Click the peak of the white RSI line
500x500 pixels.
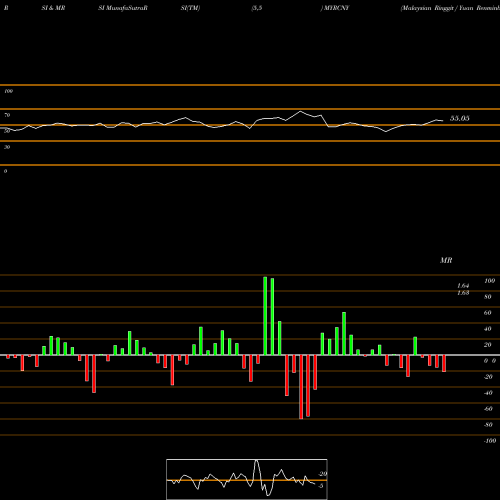point(300,111)
